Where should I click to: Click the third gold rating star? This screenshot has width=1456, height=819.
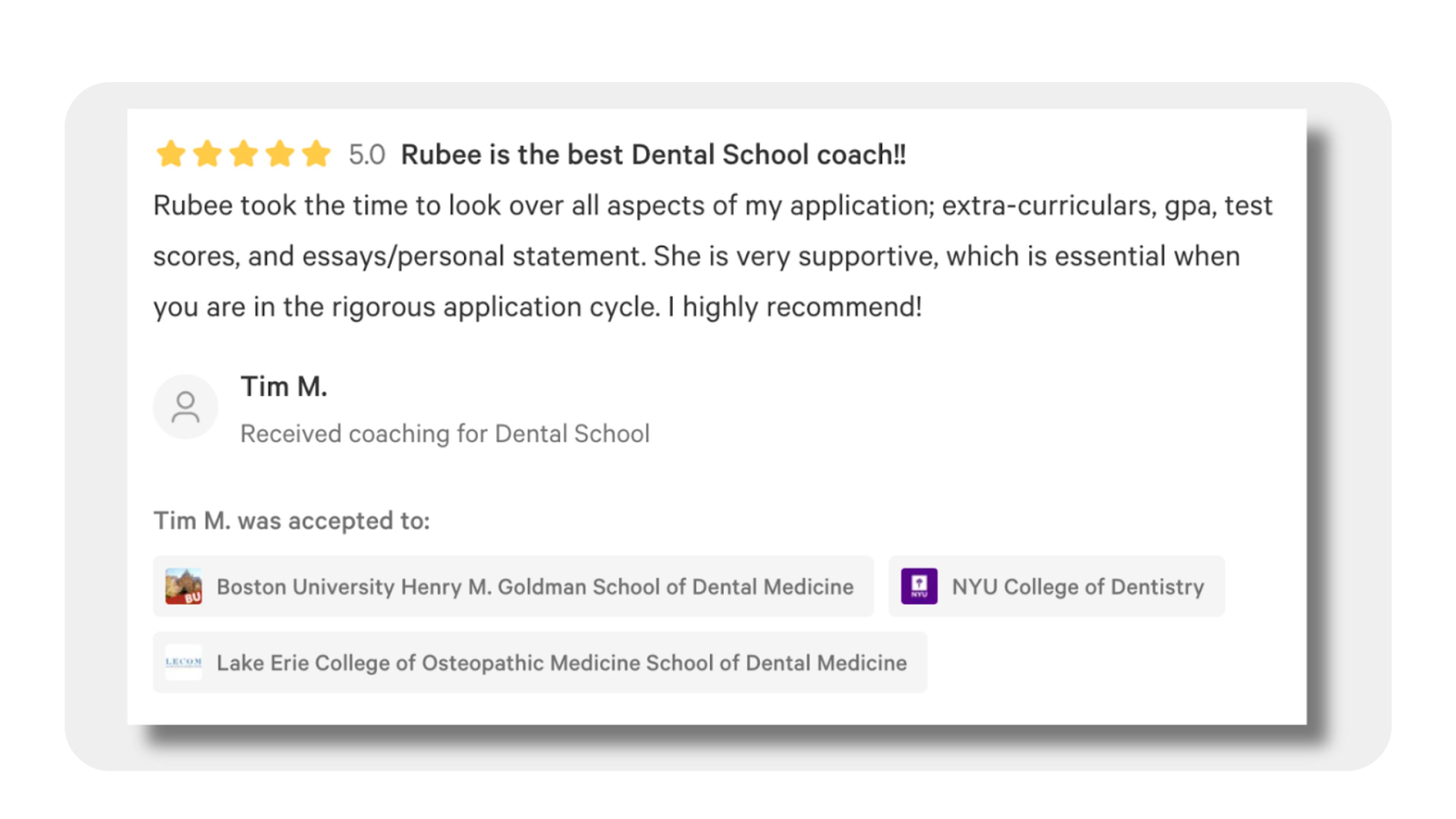(243, 154)
